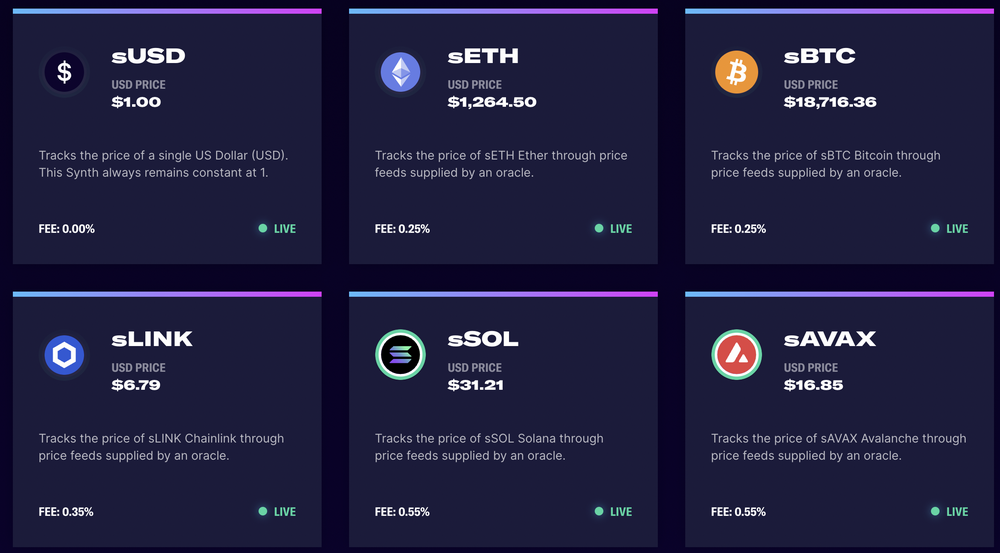This screenshot has height=553, width=1000.
Task: Select the sETH title heading
Action: click(x=483, y=56)
